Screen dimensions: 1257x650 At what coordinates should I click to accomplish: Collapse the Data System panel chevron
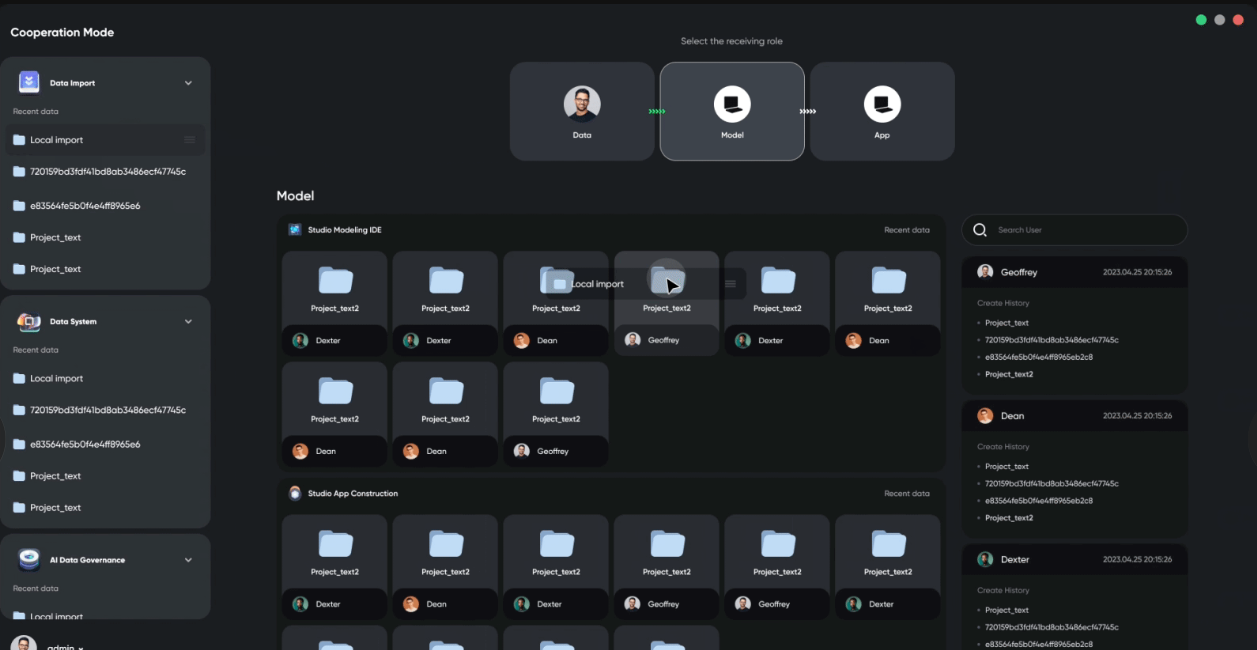click(188, 322)
